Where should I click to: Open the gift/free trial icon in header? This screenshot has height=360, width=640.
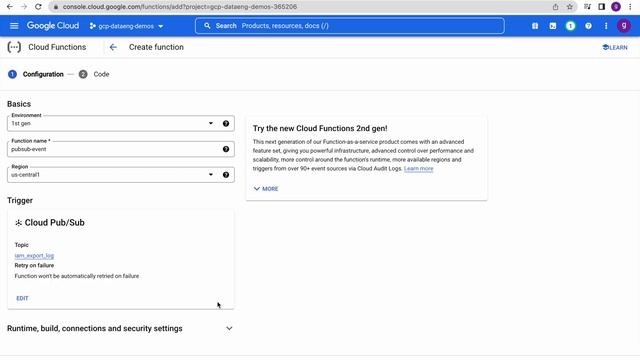(535, 26)
